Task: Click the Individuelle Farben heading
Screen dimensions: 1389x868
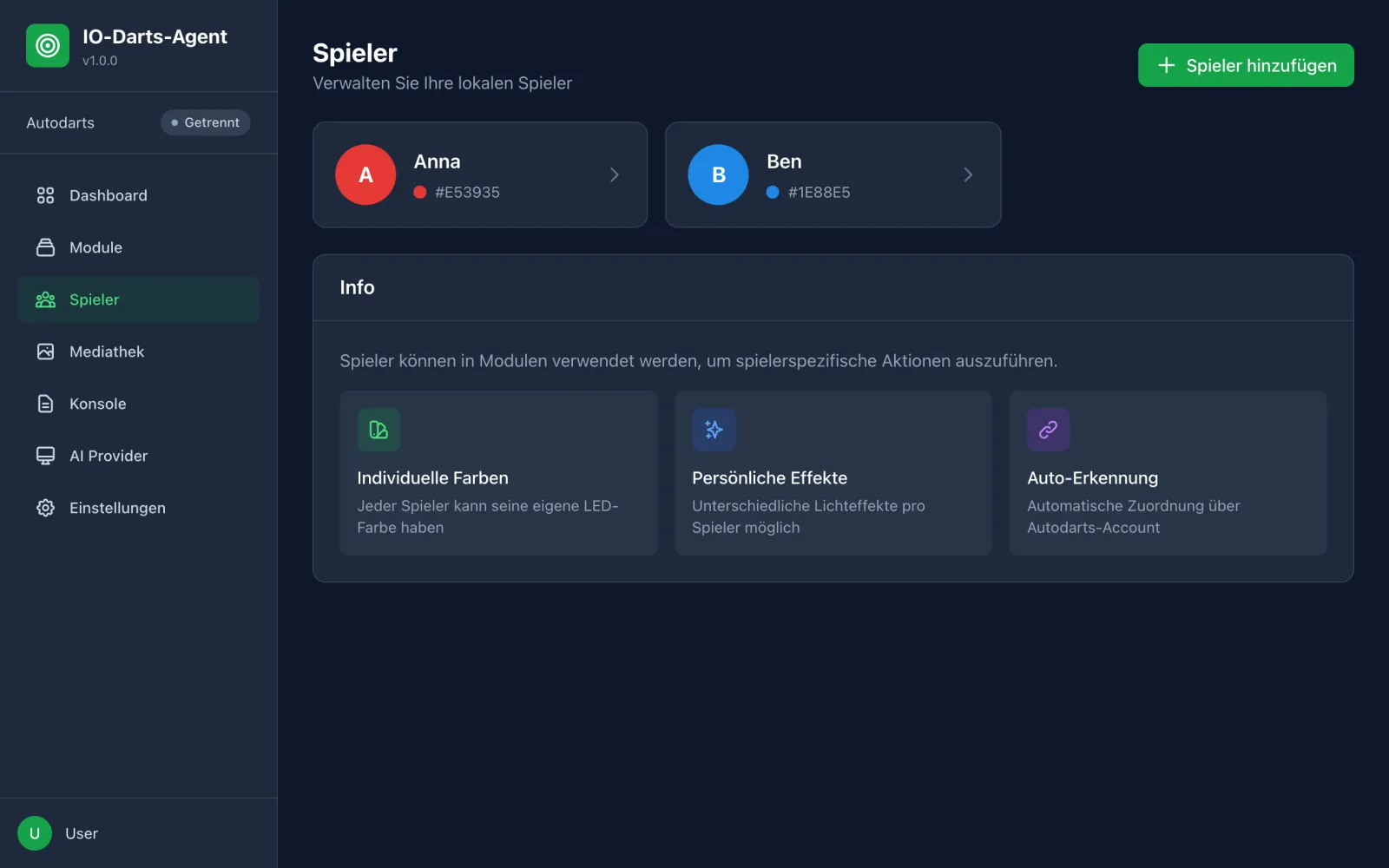Action: [432, 477]
